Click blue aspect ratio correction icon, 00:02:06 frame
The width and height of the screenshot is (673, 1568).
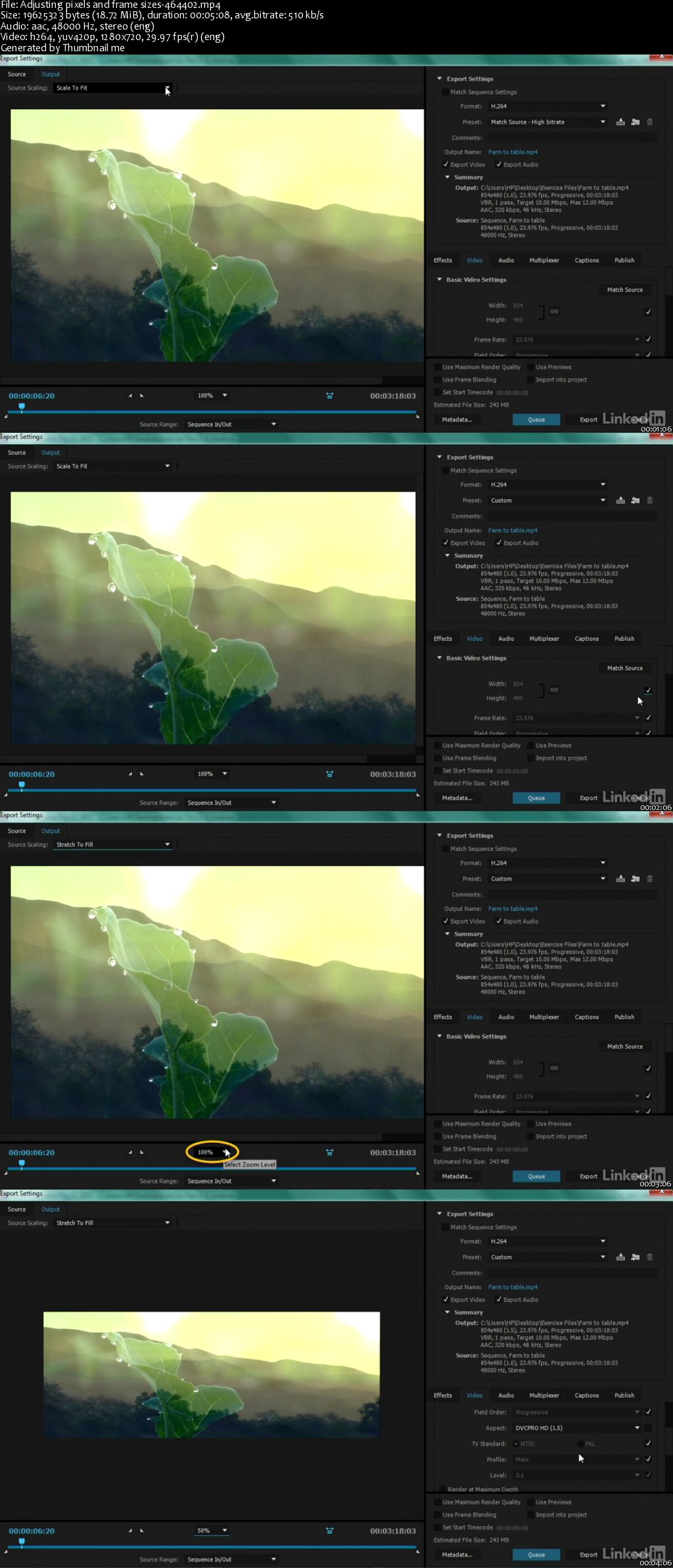(x=330, y=774)
